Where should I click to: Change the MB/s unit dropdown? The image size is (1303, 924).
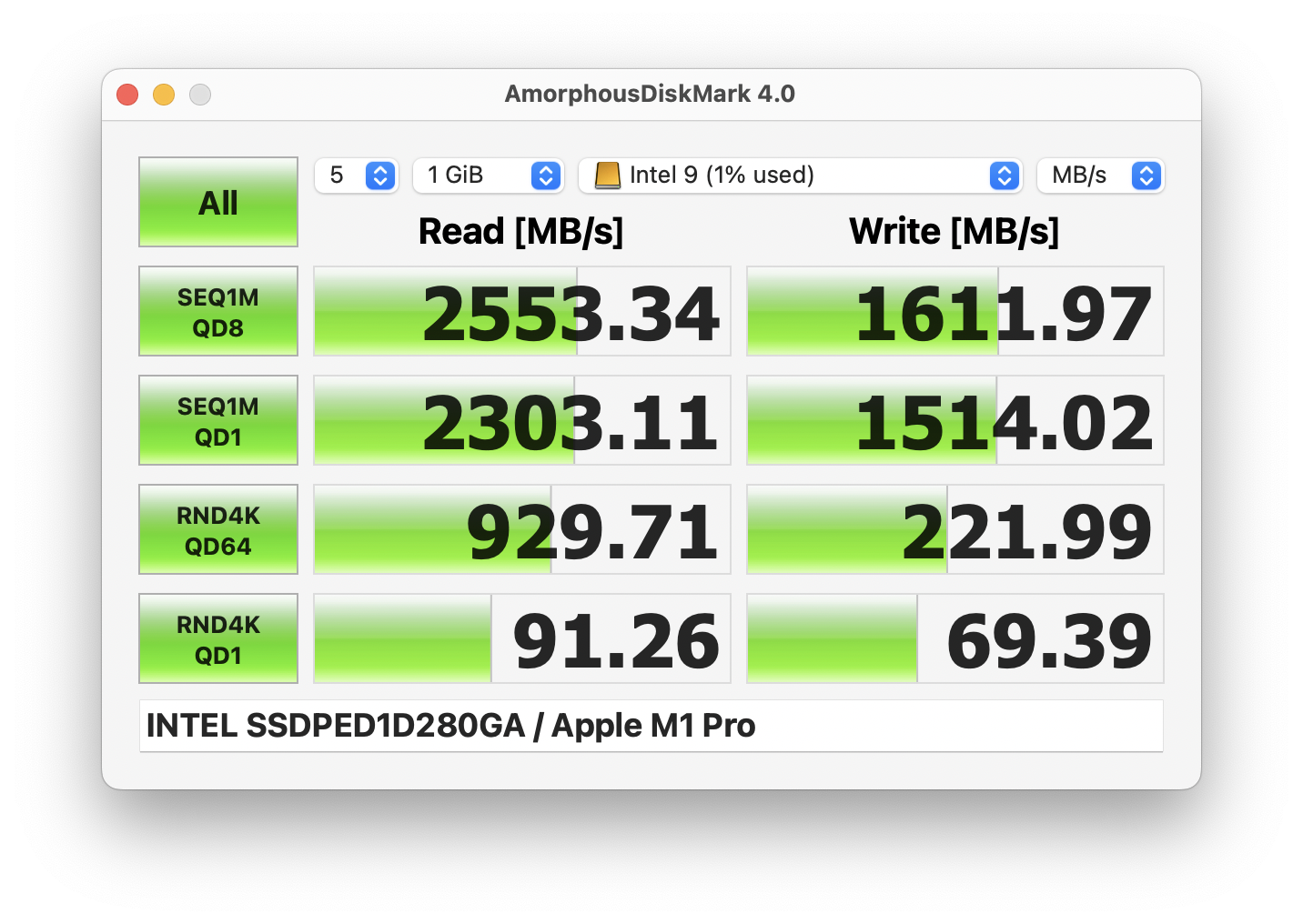(x=1101, y=176)
